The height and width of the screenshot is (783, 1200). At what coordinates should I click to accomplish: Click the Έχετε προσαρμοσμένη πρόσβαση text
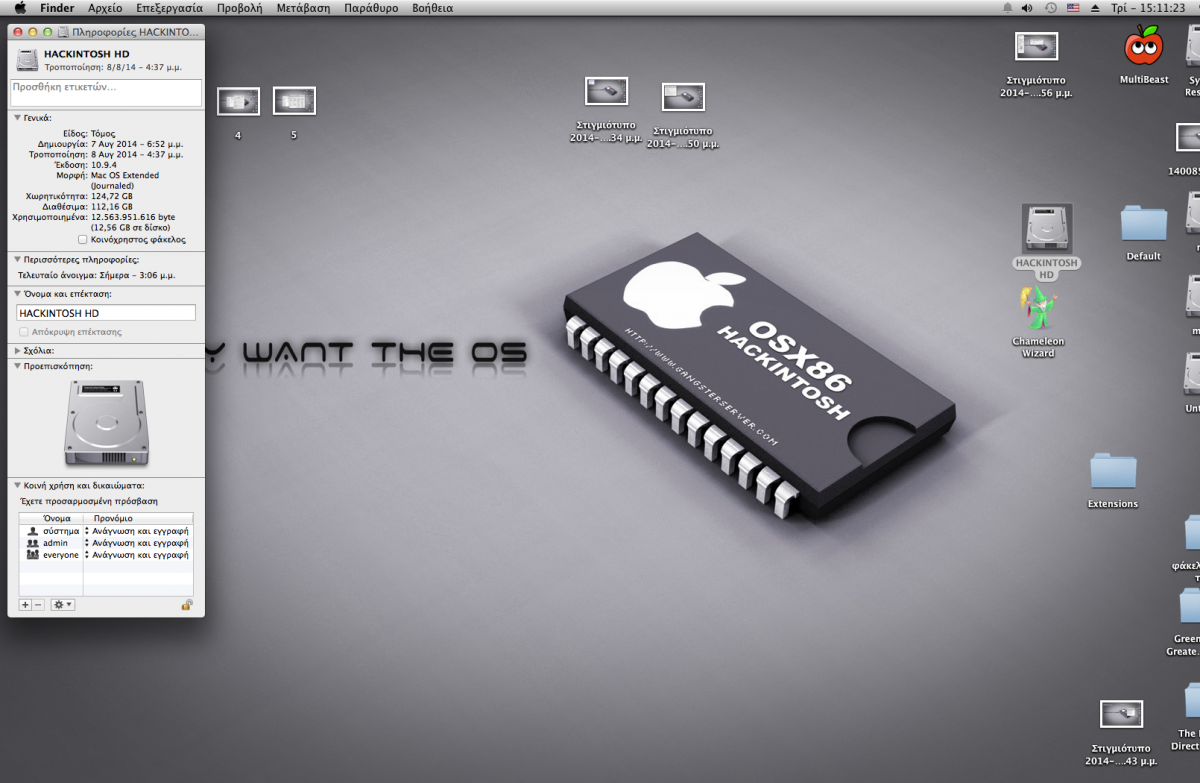tap(88, 501)
